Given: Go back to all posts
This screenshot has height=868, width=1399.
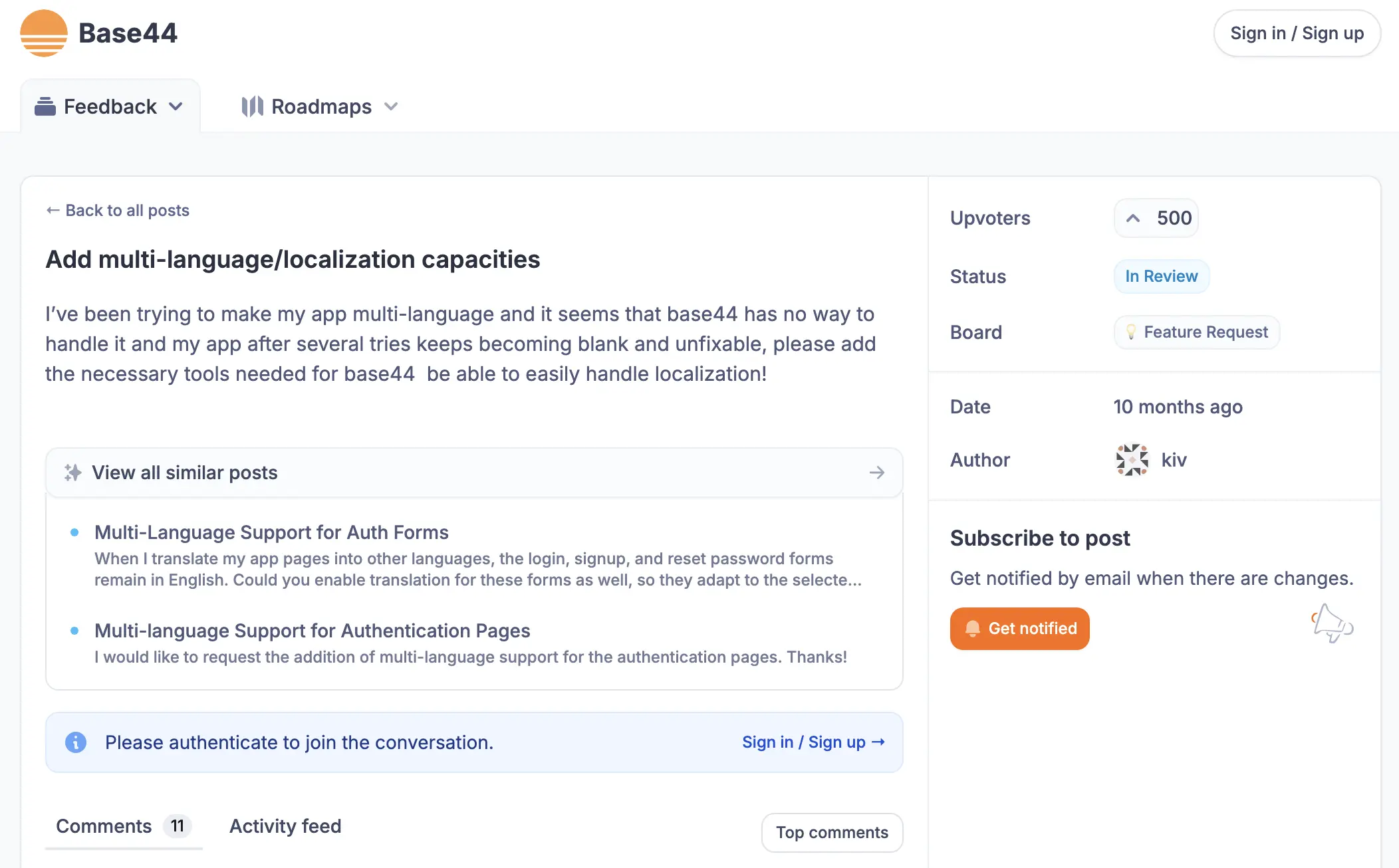Looking at the screenshot, I should point(118,211).
